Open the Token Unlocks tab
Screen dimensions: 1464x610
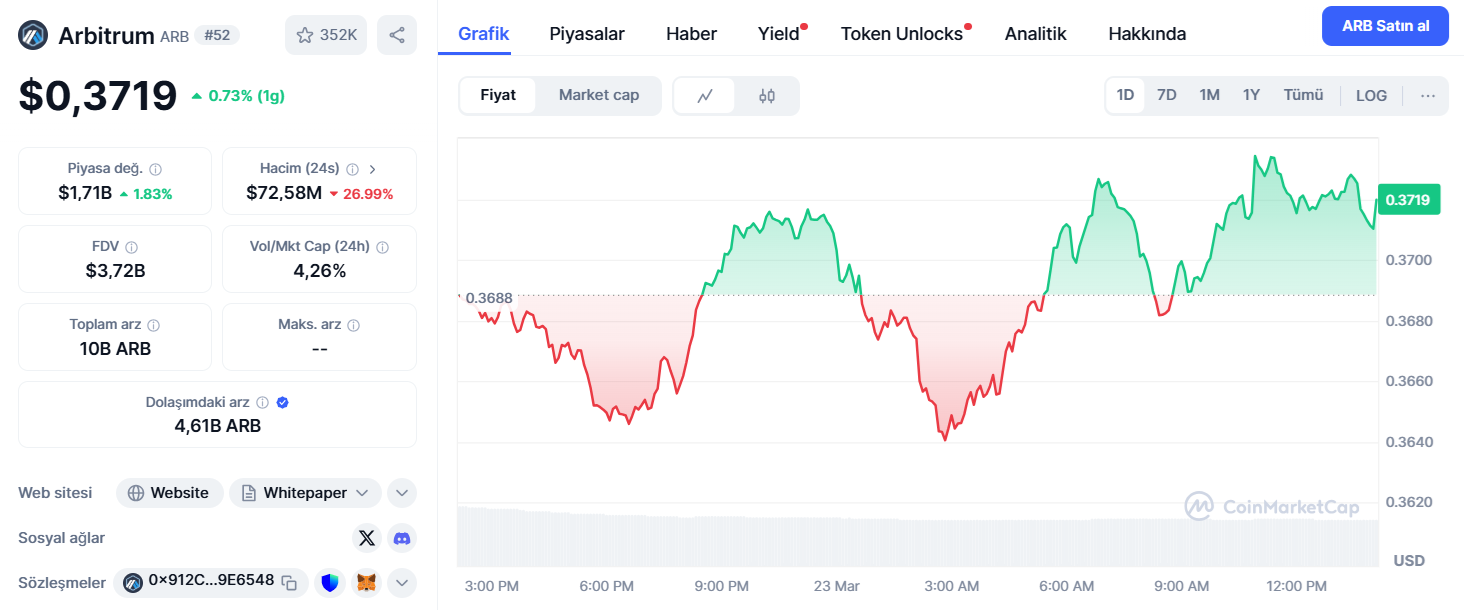click(902, 34)
